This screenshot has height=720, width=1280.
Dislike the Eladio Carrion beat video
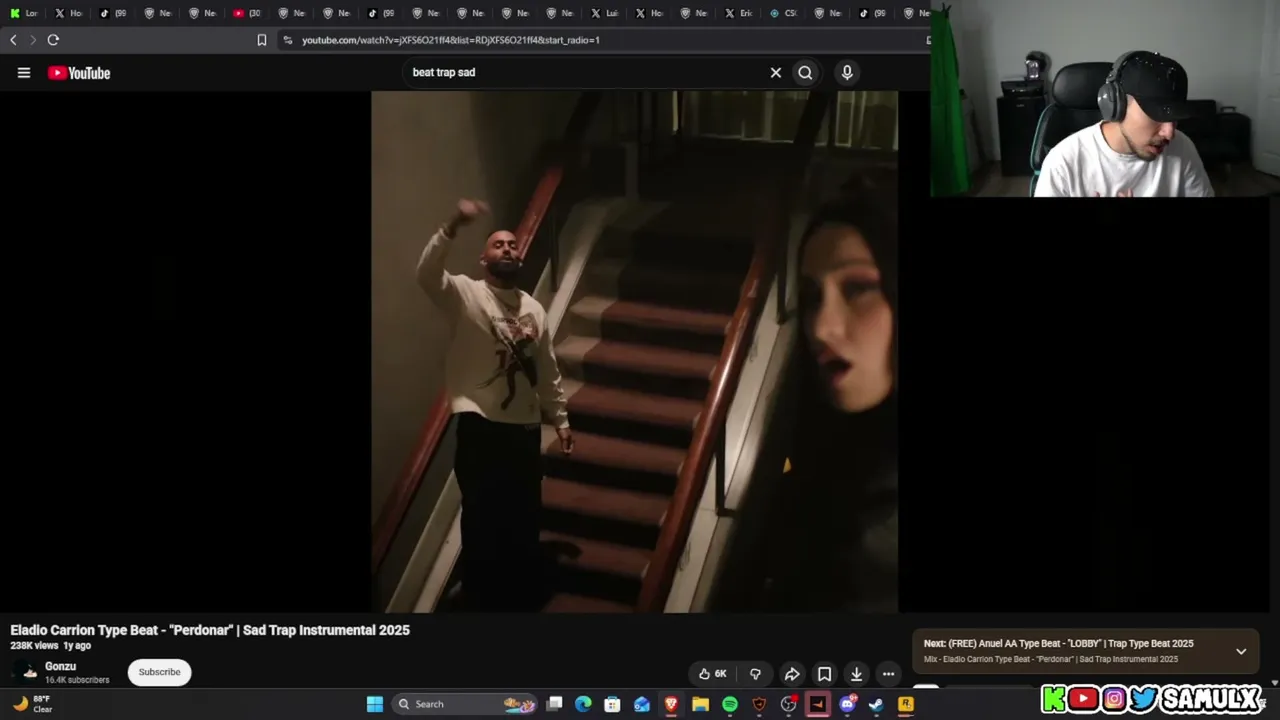[756, 674]
